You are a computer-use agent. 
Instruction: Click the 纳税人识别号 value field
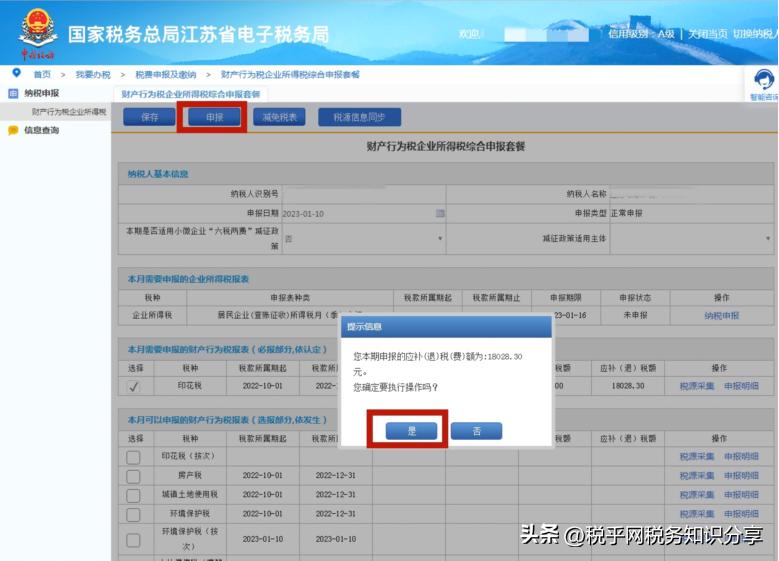pyautogui.click(x=364, y=194)
